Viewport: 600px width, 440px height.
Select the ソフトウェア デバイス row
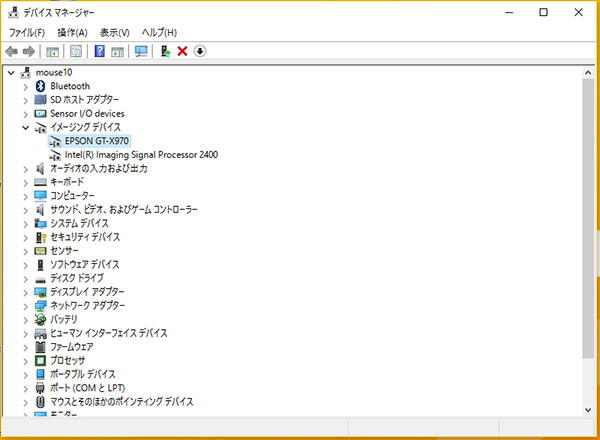85,264
